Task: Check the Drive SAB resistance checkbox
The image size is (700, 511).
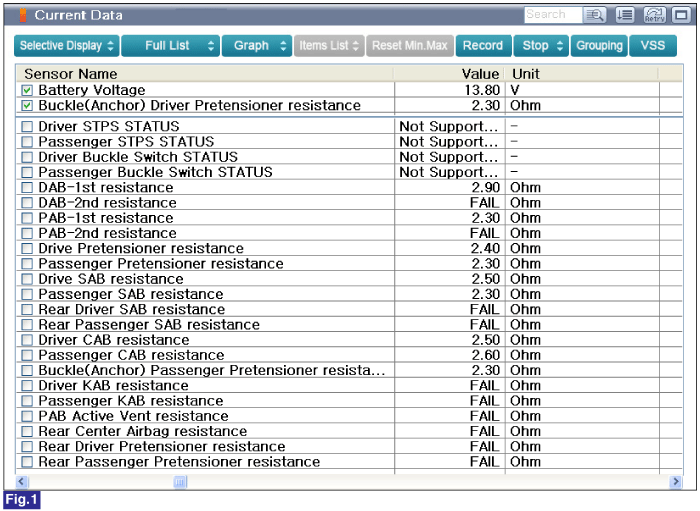Action: (x=27, y=279)
